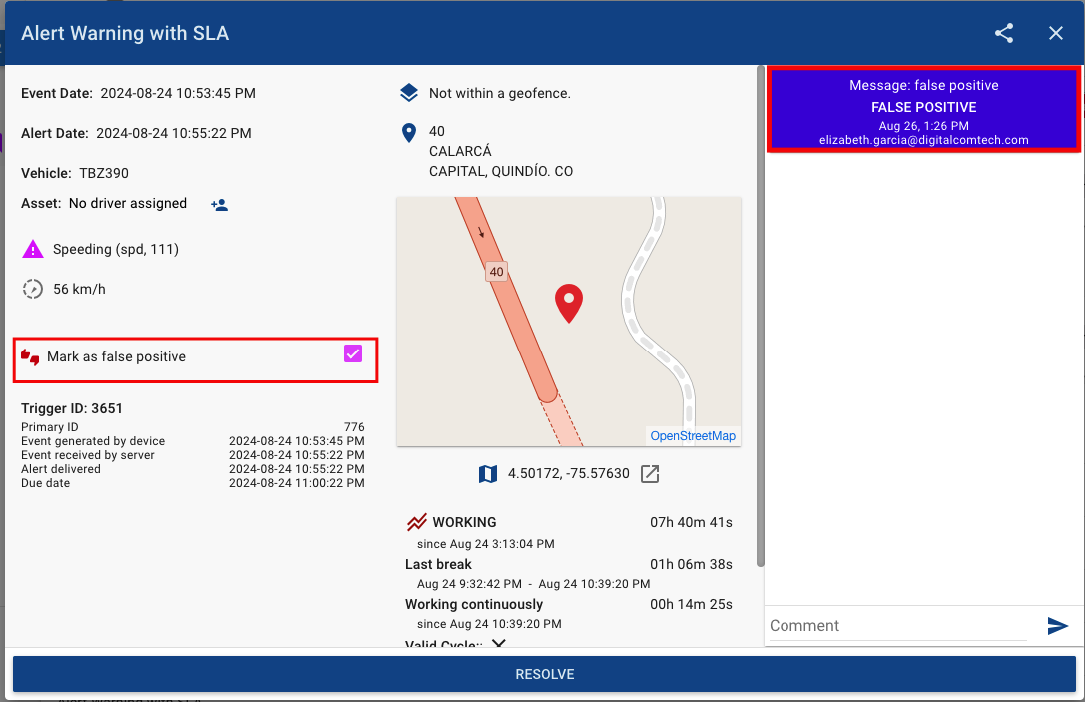Click the assign driver icon beside Asset
The image size is (1085, 702).
pyautogui.click(x=219, y=205)
